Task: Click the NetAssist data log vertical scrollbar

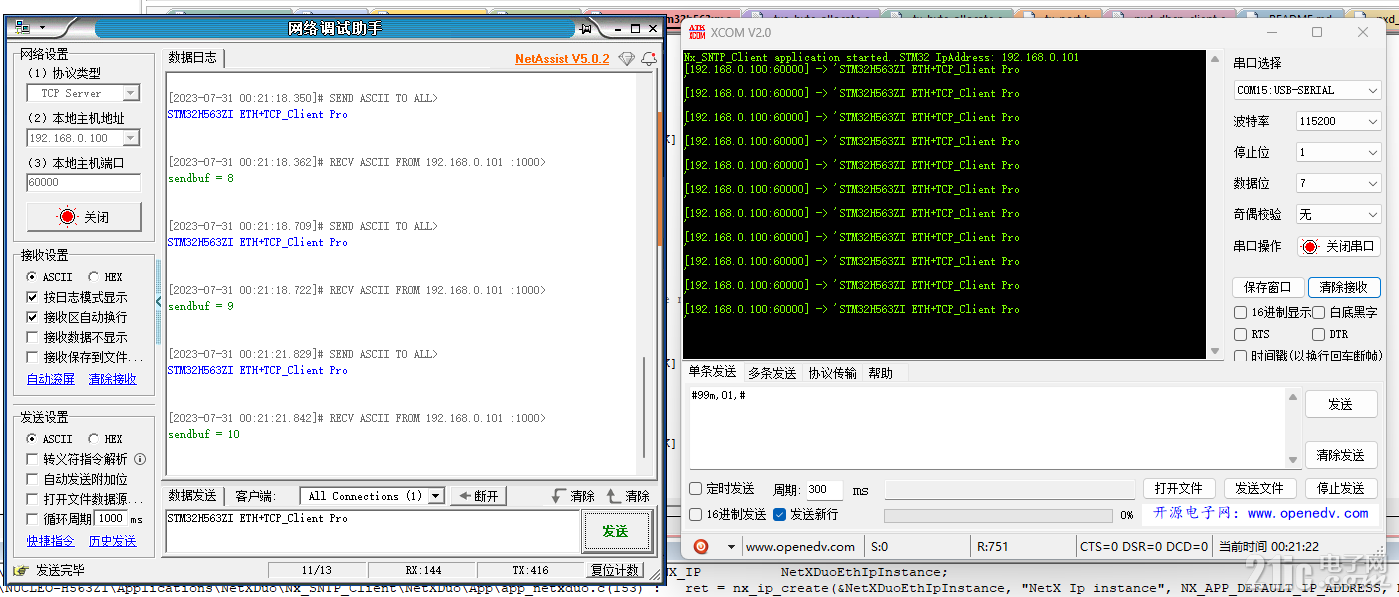Action: click(x=644, y=274)
